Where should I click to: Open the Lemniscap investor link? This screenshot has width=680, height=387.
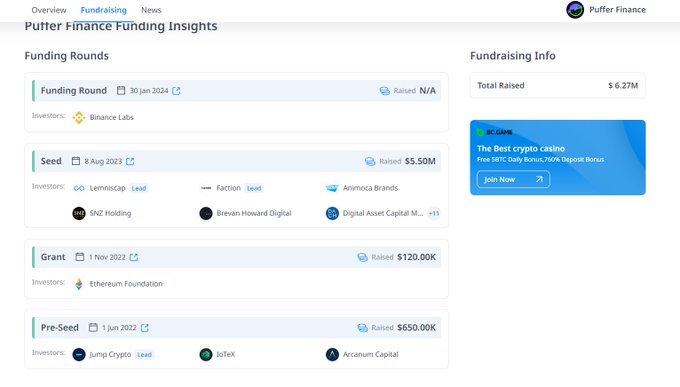pyautogui.click(x=107, y=188)
